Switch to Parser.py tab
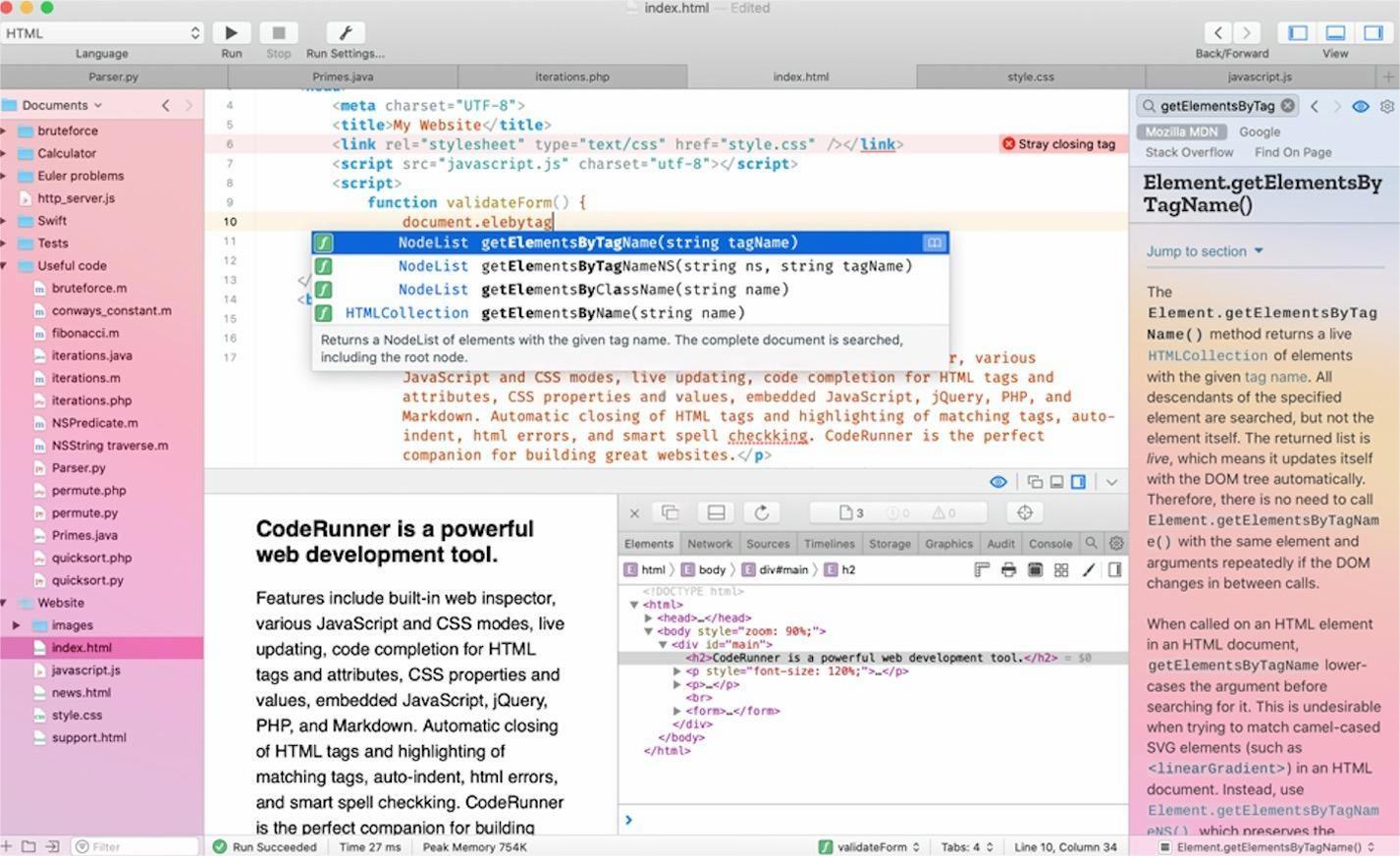Screen dimensions: 1400x856 tap(114, 76)
